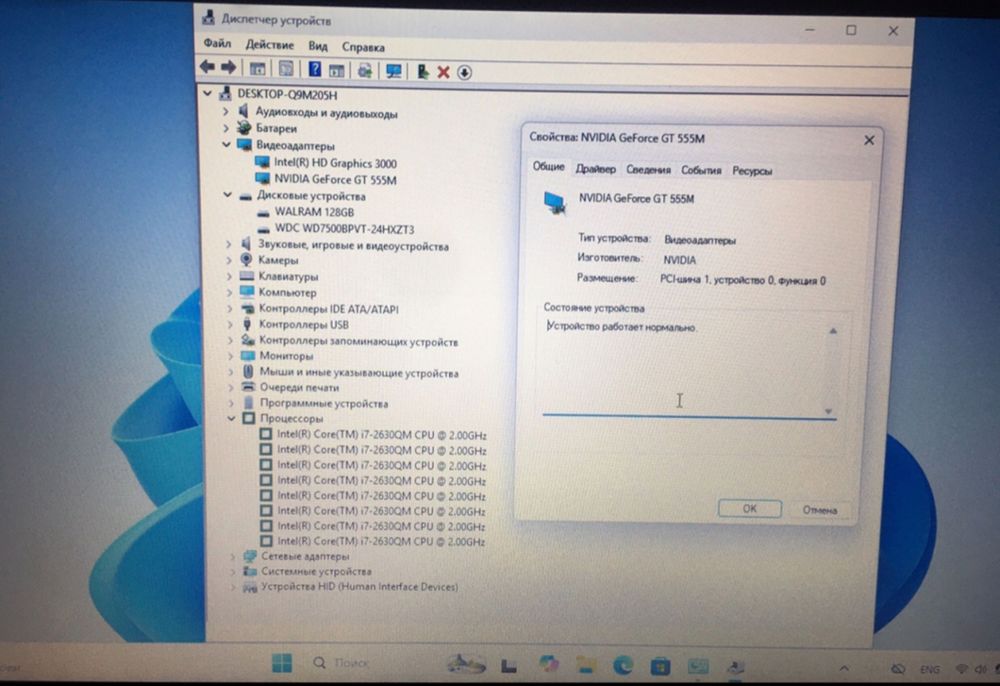Click the Устройства HID category icon
The image size is (1000, 686).
tap(249, 587)
